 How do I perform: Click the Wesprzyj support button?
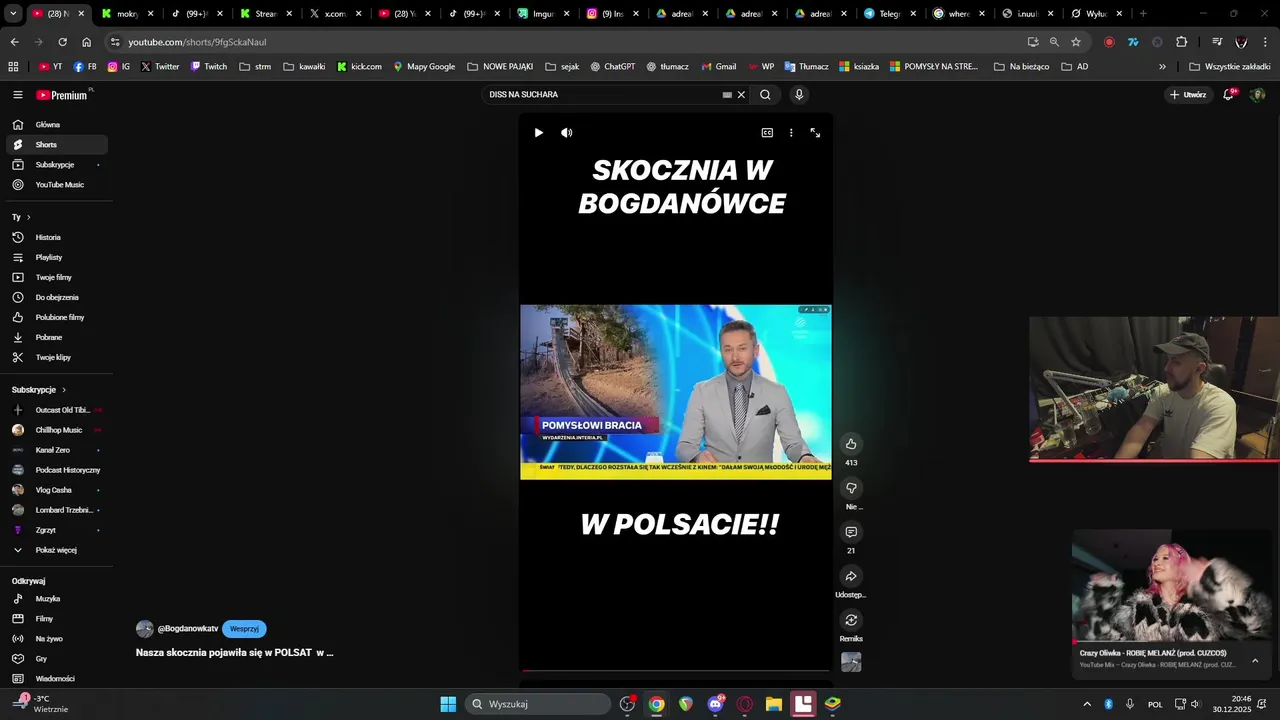point(244,629)
